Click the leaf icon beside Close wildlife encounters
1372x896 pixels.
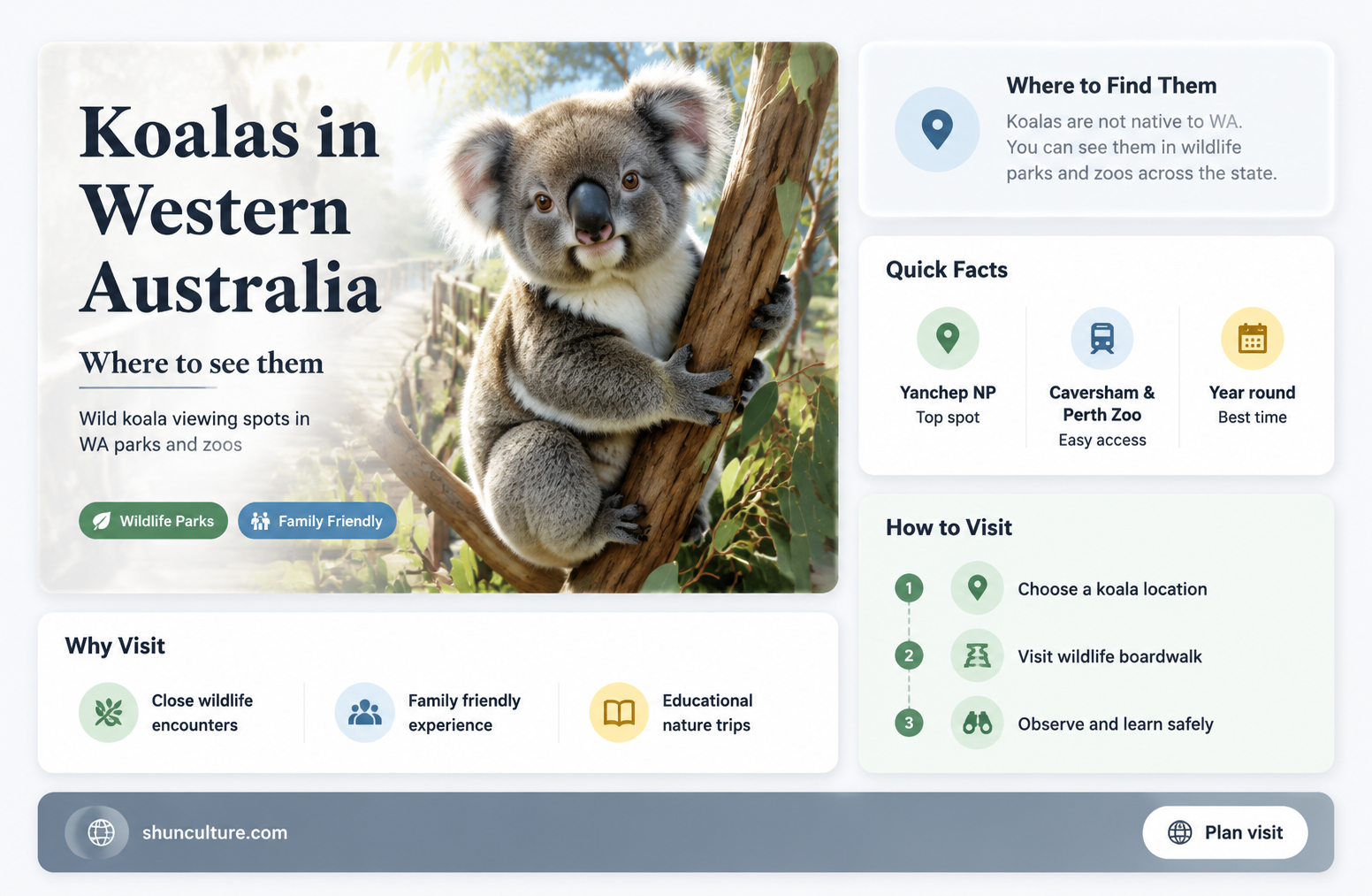click(109, 712)
